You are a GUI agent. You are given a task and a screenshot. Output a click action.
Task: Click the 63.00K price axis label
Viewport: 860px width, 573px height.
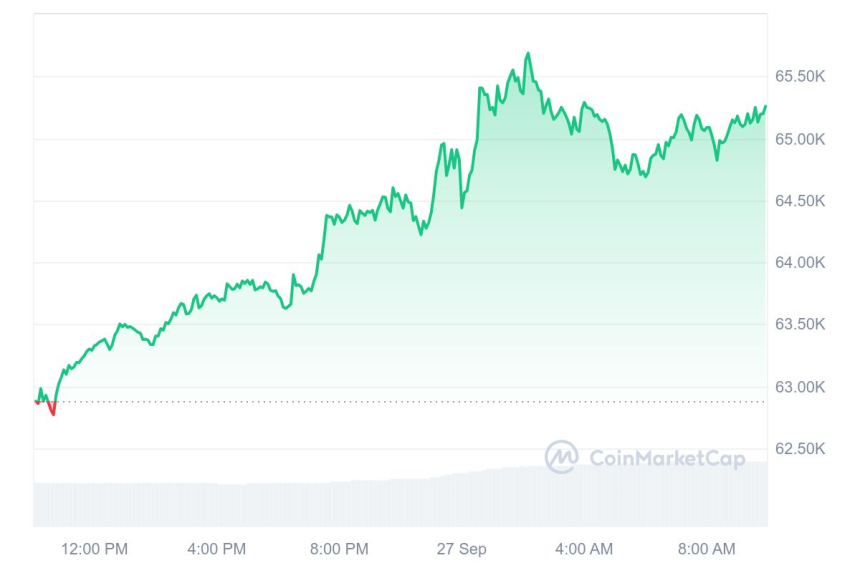800,387
